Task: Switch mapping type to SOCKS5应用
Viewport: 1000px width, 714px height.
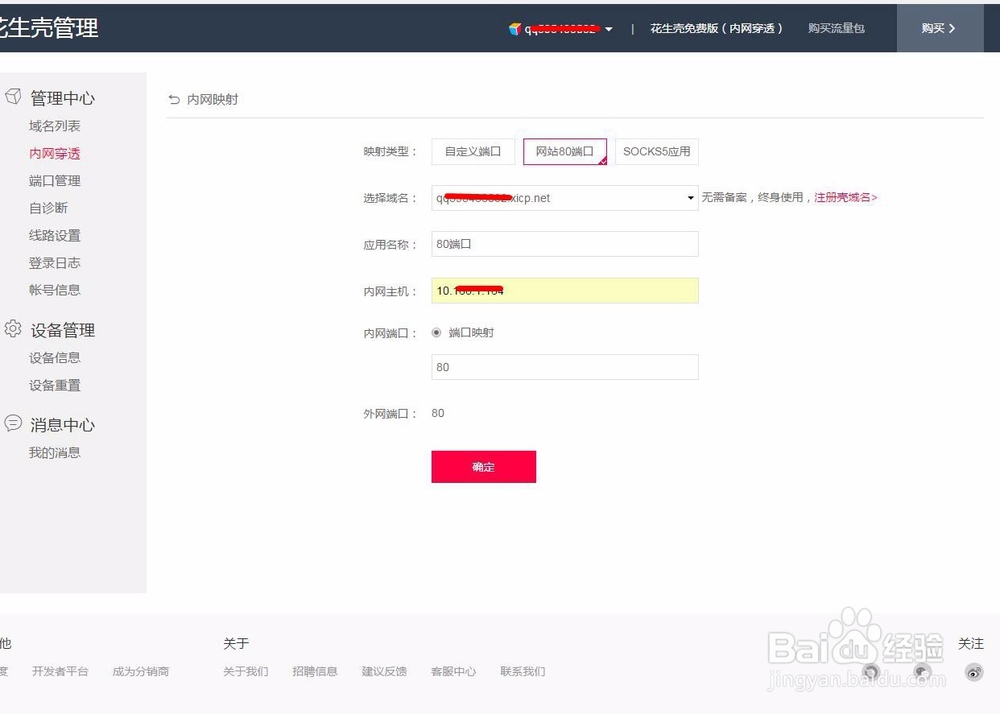Action: (657, 151)
